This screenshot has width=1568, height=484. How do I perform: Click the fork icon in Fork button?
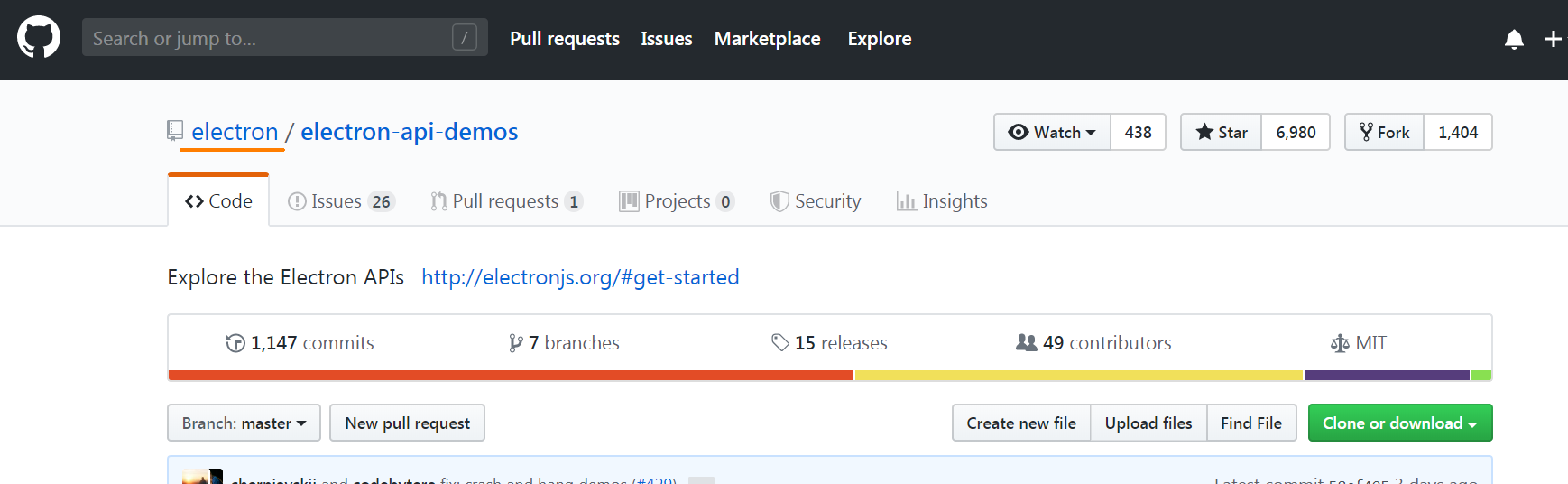(1366, 132)
